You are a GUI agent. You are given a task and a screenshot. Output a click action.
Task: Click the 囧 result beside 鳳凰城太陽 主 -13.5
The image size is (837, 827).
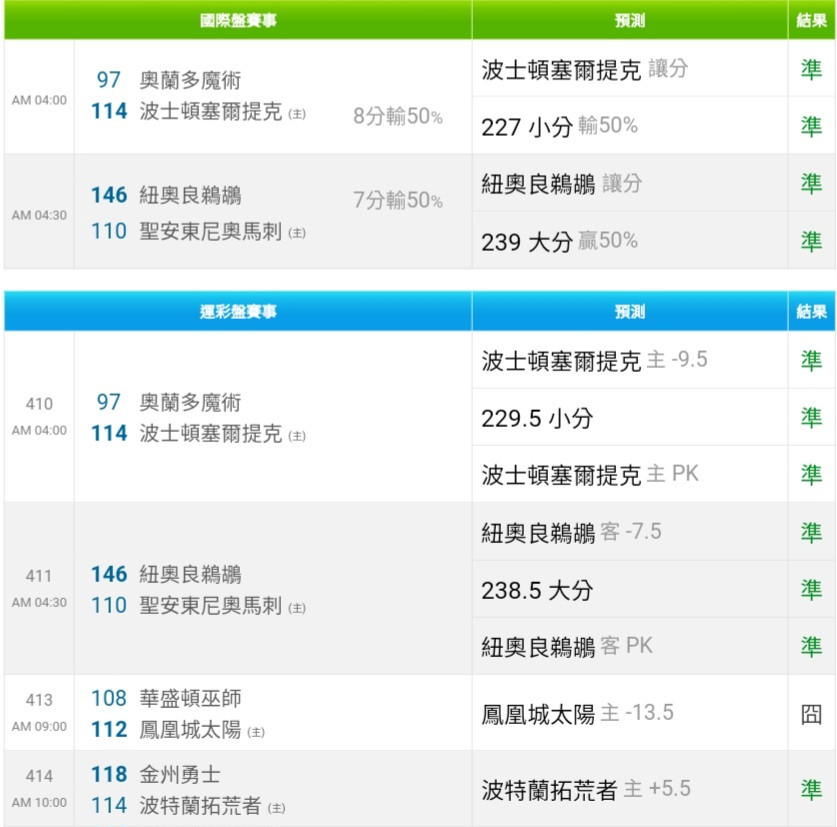click(x=811, y=713)
